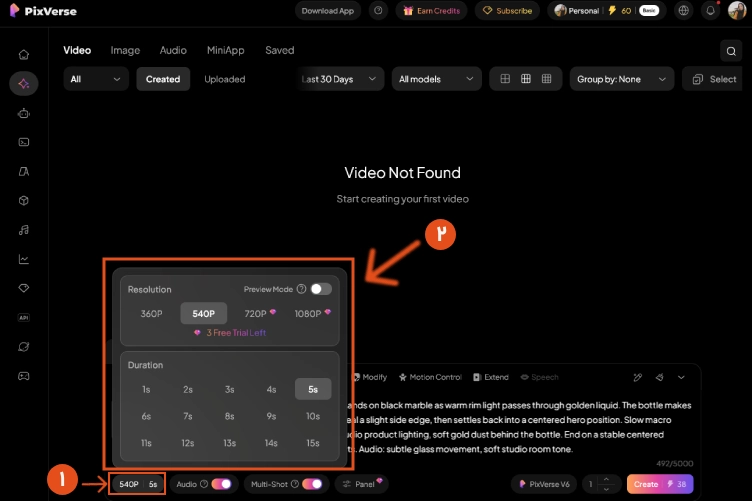Open the cube 3D icon in sidebar
Screen dimensions: 752x501
tap(24, 201)
